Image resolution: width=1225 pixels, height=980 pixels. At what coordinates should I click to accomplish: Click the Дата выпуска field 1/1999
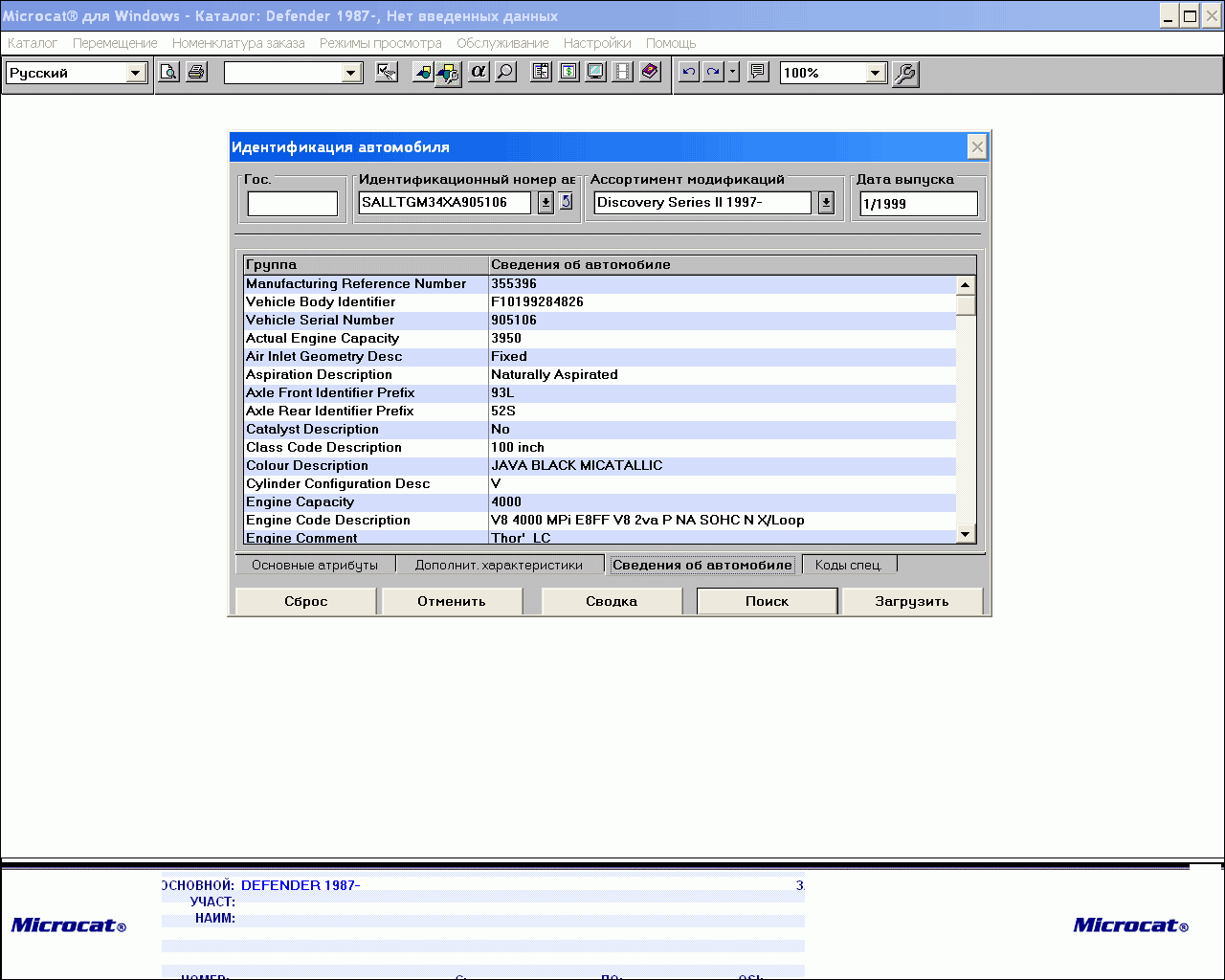tap(919, 204)
